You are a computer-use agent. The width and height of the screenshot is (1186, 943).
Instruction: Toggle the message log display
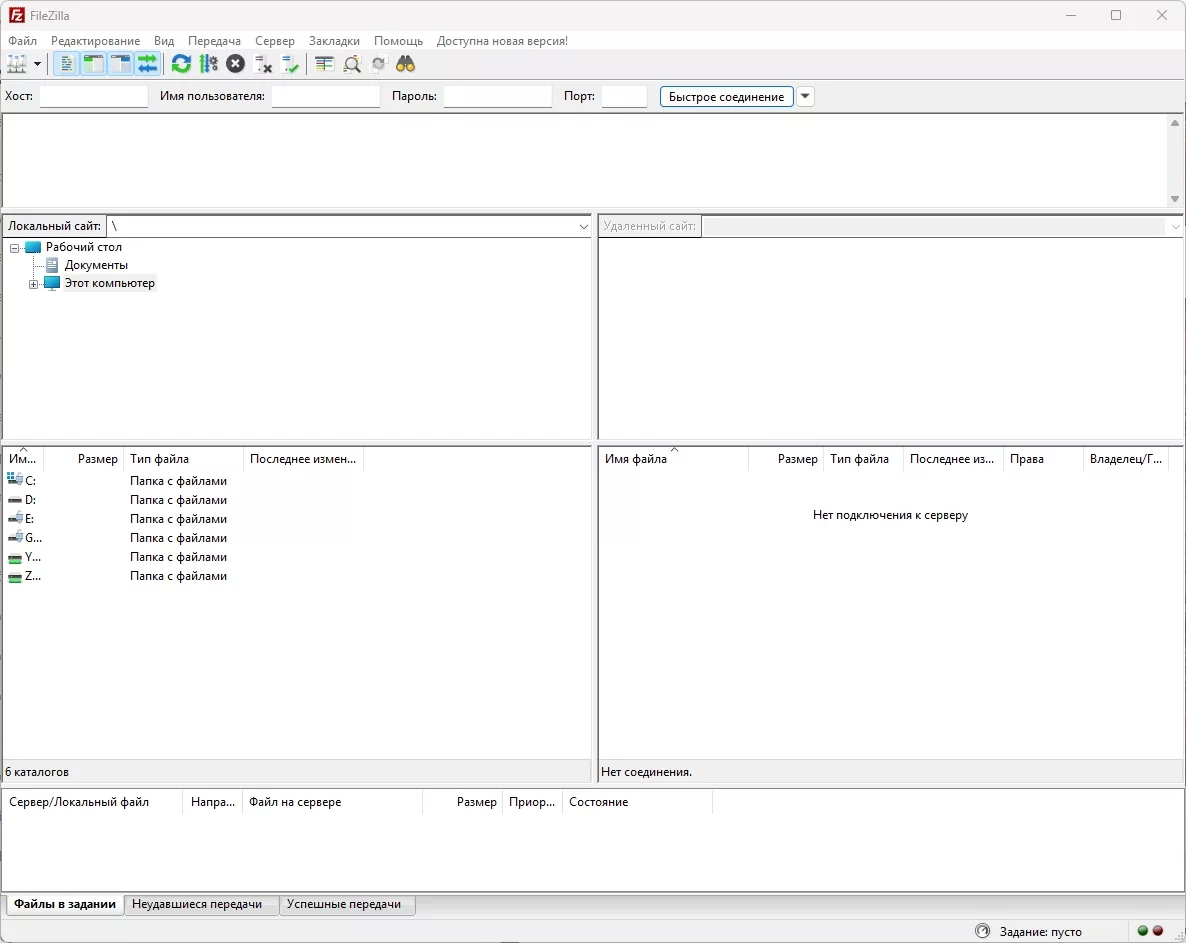point(66,64)
